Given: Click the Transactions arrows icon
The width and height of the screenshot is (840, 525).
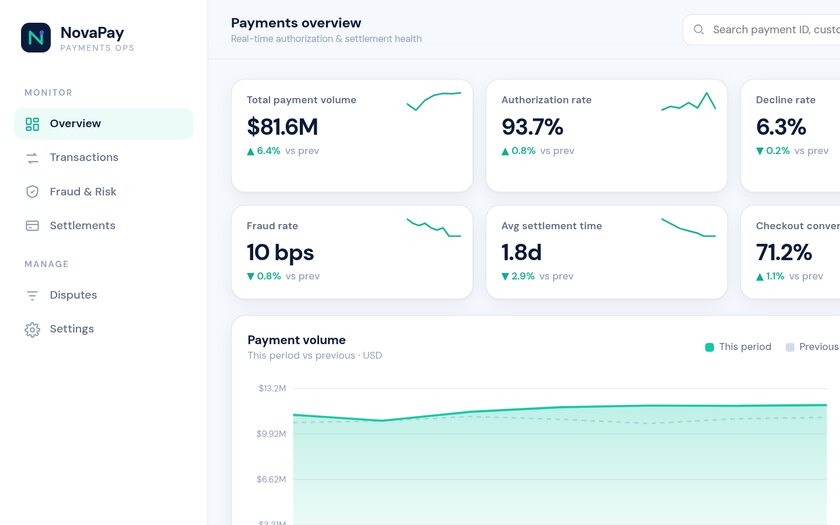Looking at the screenshot, I should point(32,158).
